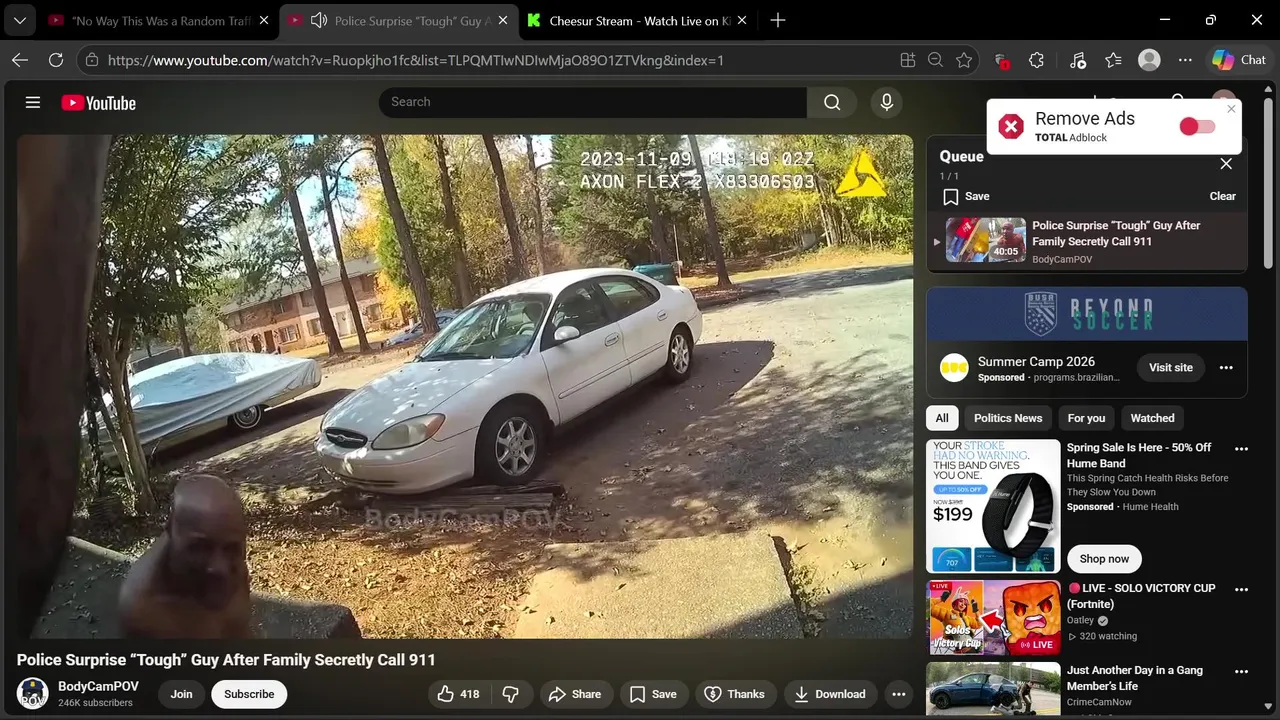
Task: Dismiss the Total Adblock popup
Action: (1231, 109)
